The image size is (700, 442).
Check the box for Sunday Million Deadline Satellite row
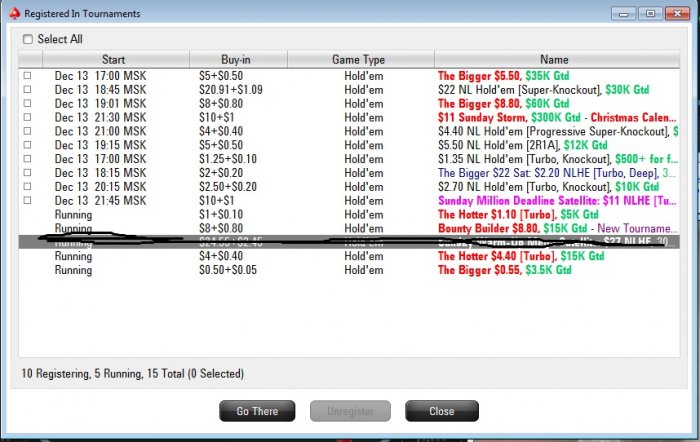click(x=27, y=200)
